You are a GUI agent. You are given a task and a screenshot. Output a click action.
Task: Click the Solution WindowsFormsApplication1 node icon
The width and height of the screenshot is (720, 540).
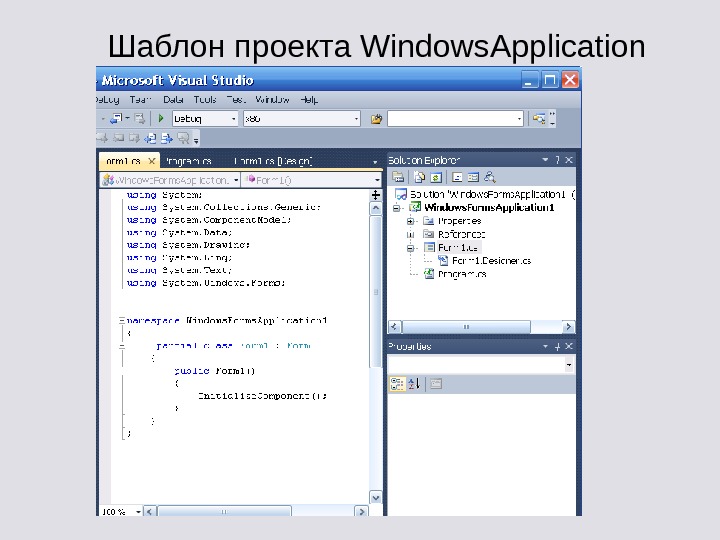click(x=401, y=194)
